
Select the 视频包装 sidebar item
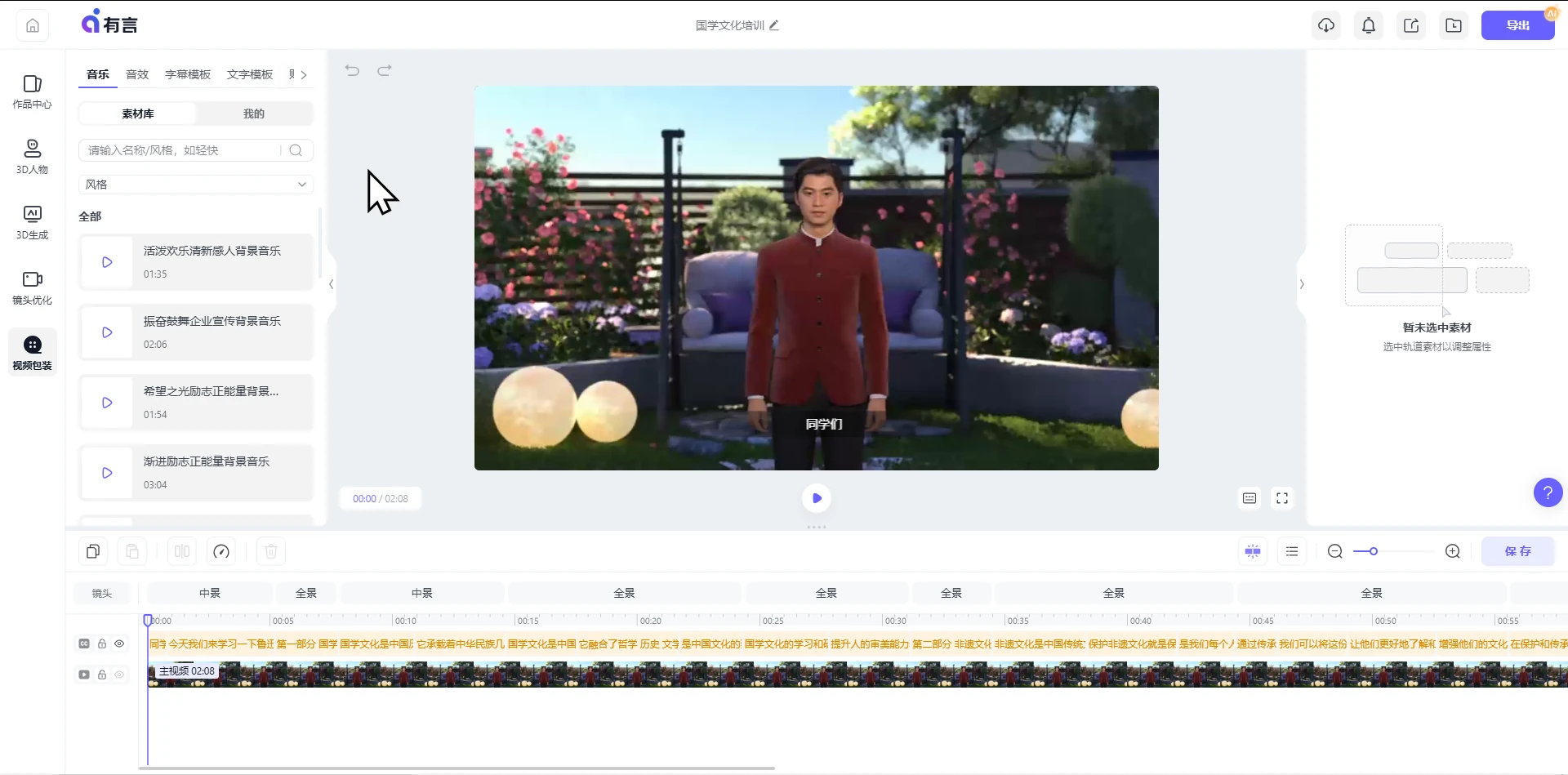32,353
